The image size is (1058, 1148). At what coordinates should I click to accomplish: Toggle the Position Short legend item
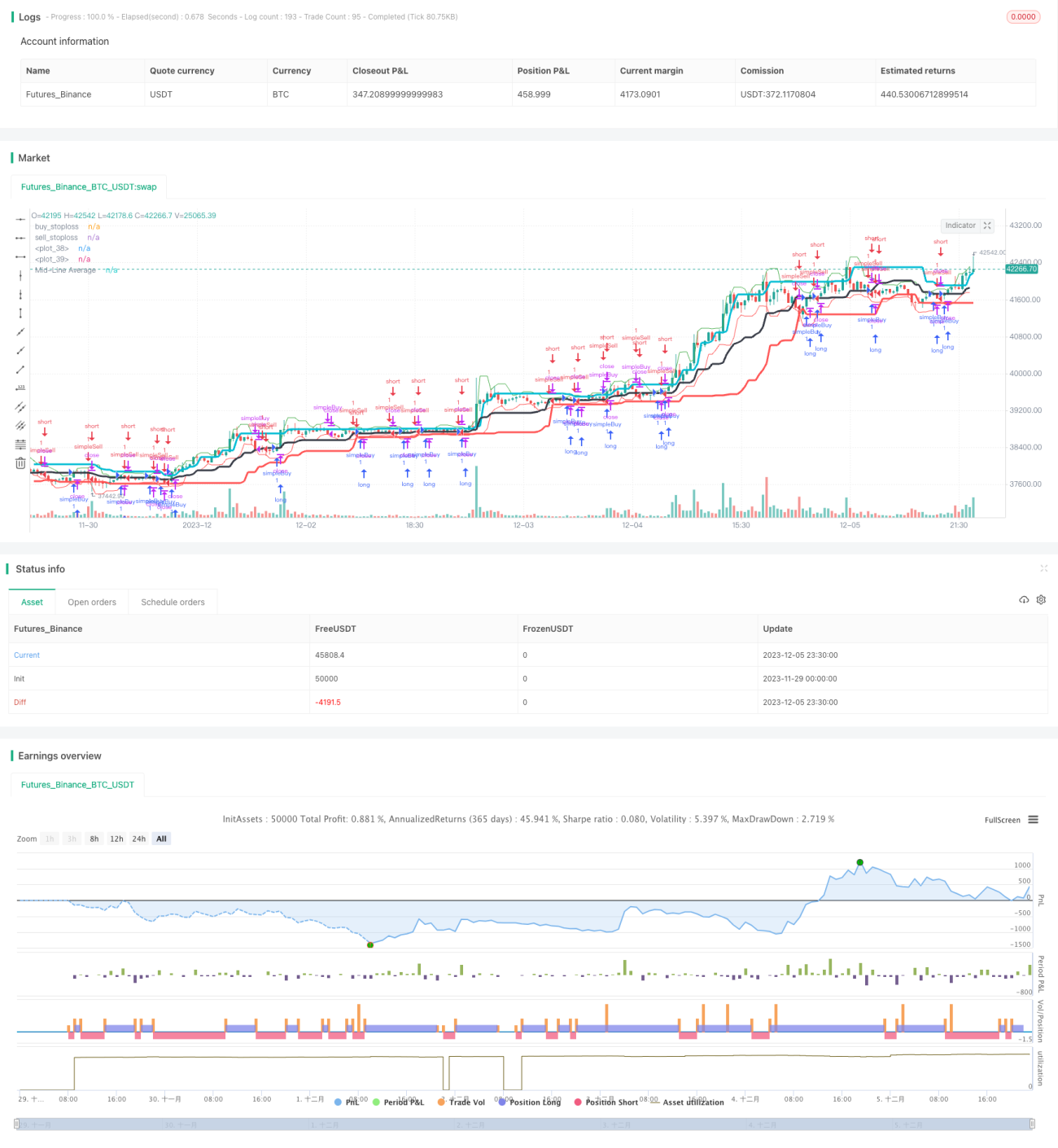point(606,1102)
